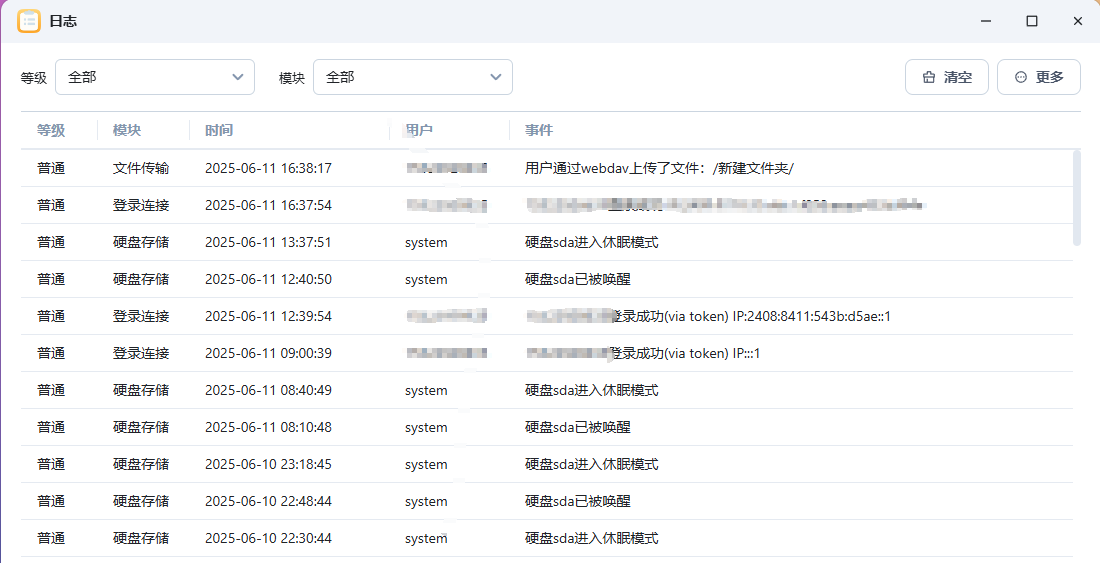Click the 模块 column header

[127, 130]
